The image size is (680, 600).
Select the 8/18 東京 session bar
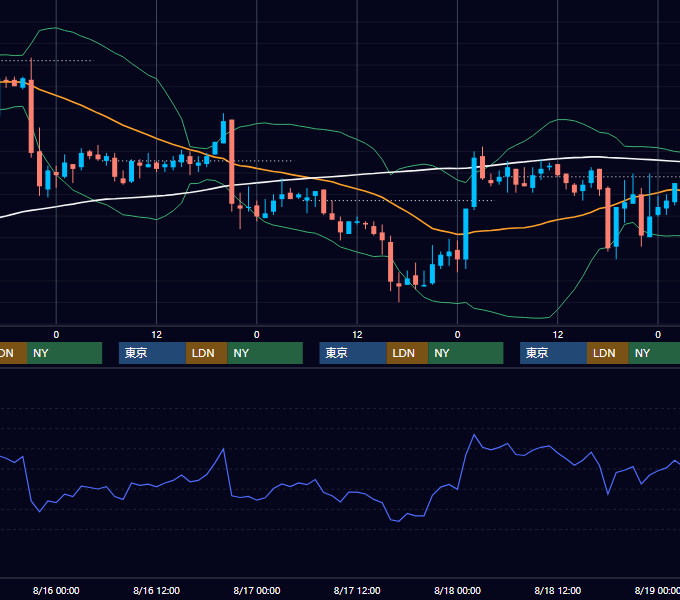[x=553, y=353]
